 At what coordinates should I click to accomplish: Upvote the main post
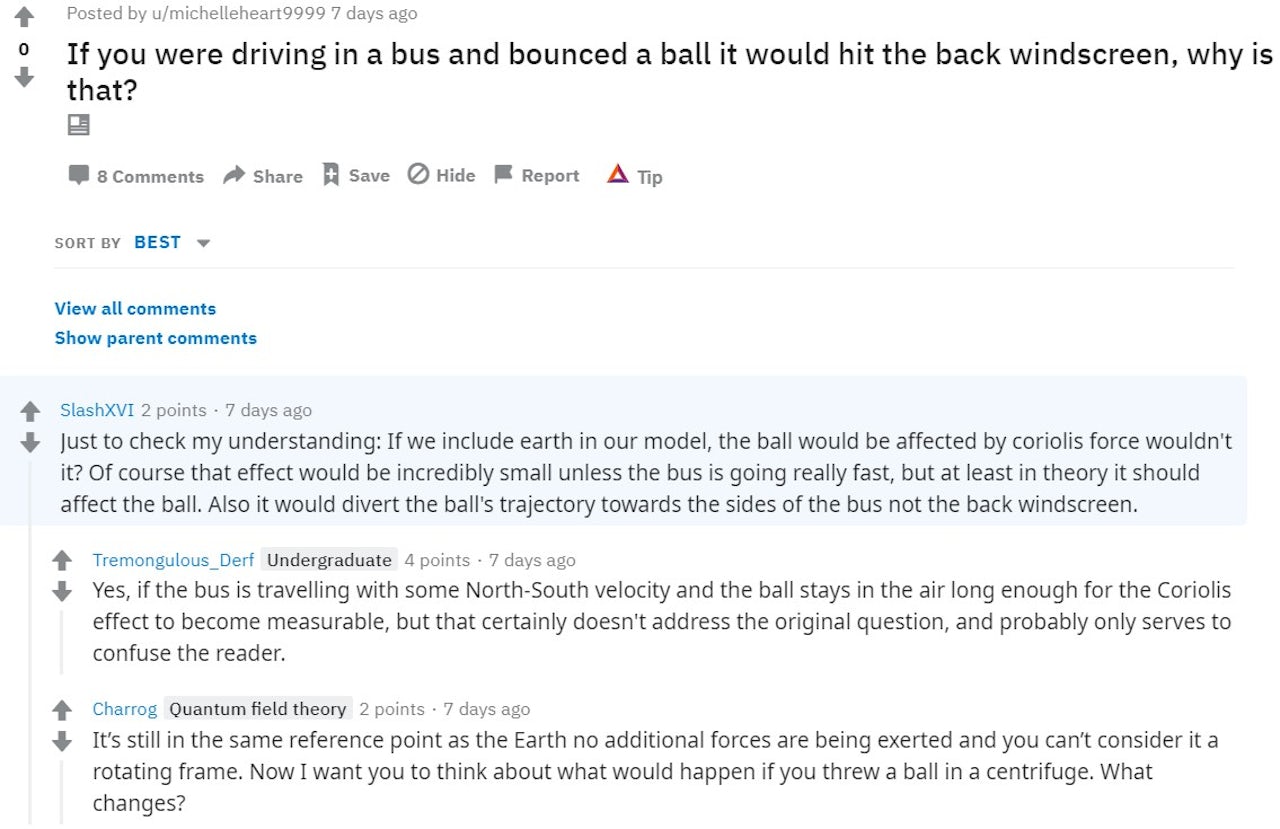24,17
